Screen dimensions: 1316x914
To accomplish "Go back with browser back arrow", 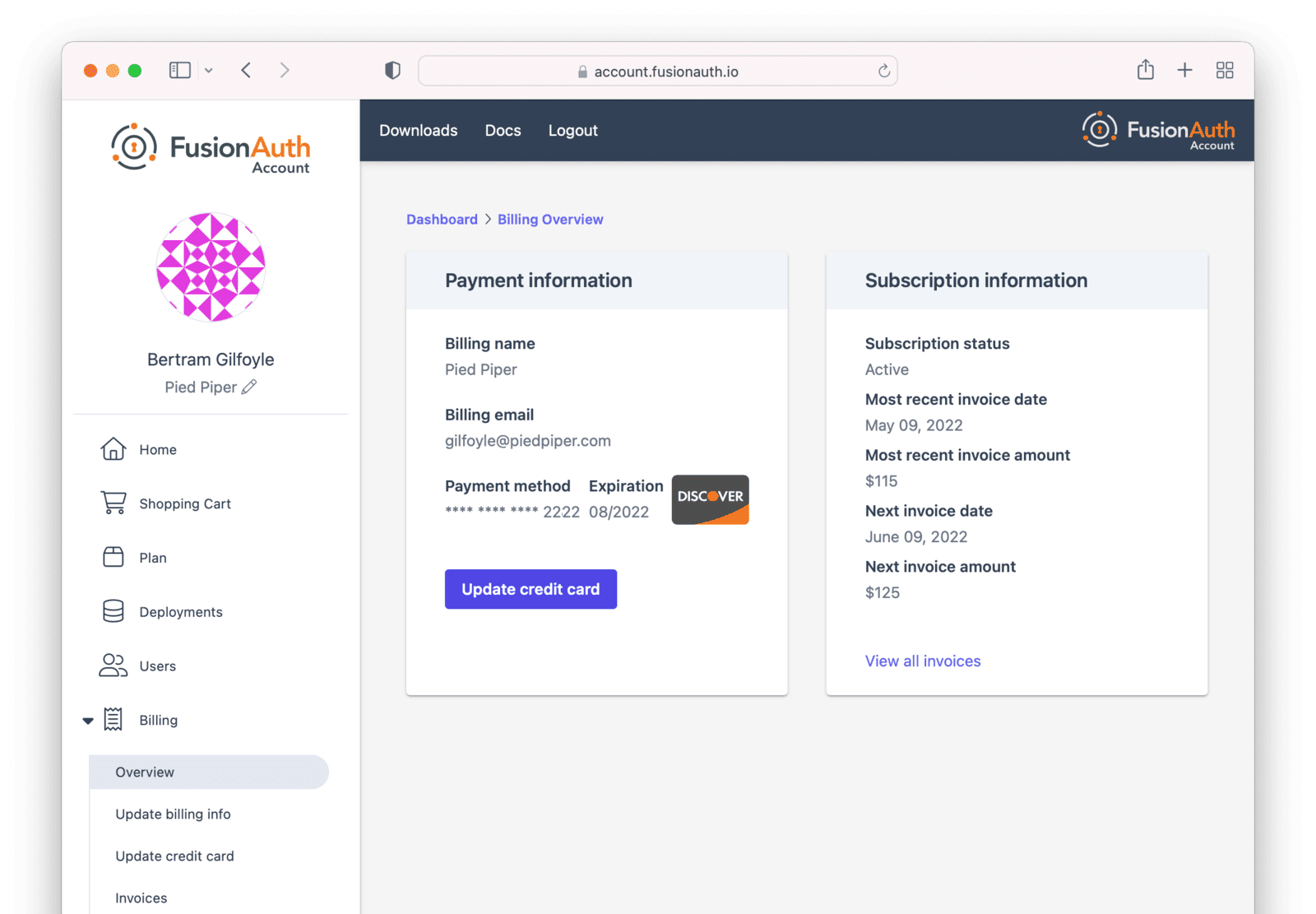I will [x=246, y=71].
